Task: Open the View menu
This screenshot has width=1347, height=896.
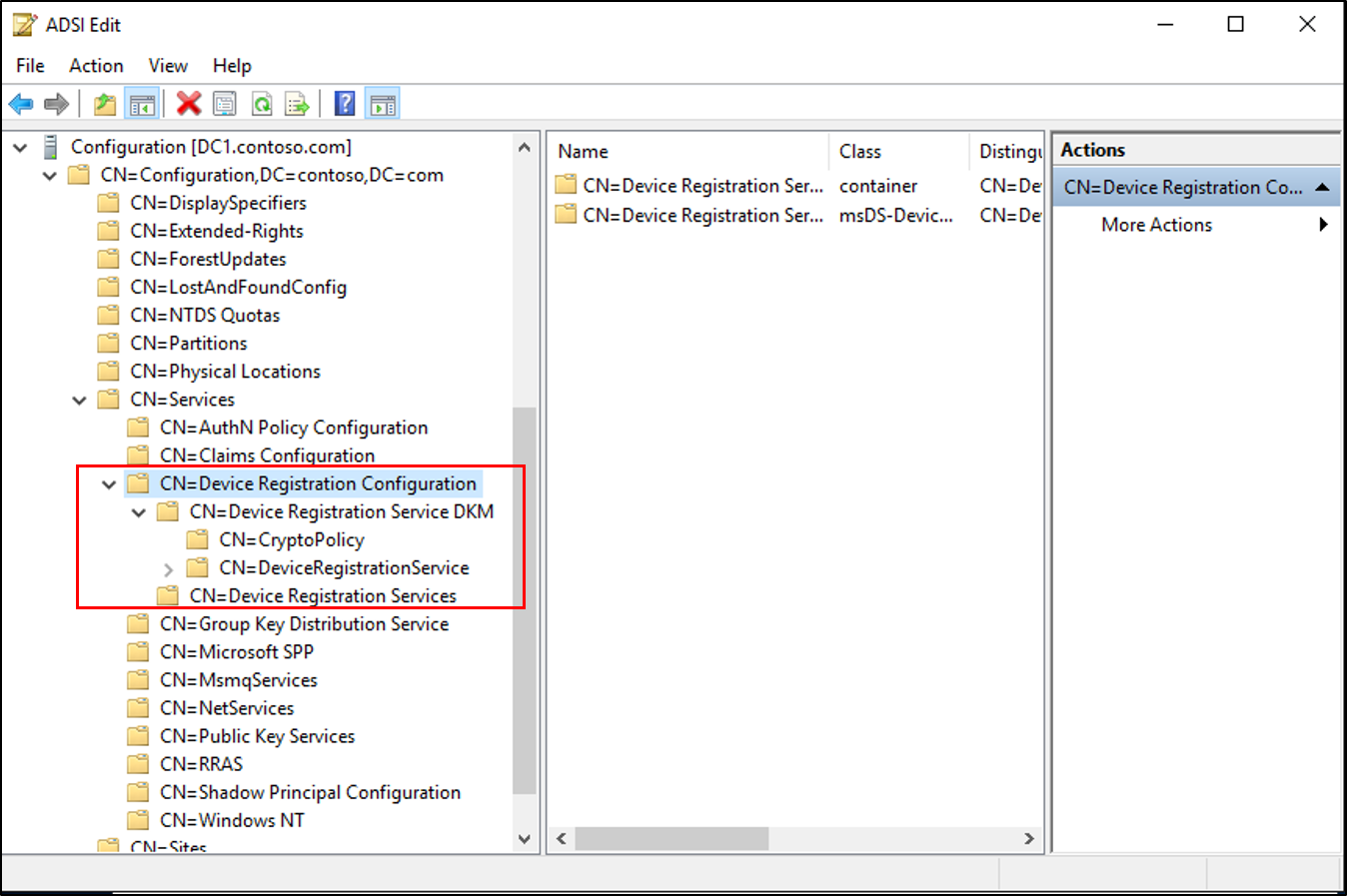Action: (166, 65)
